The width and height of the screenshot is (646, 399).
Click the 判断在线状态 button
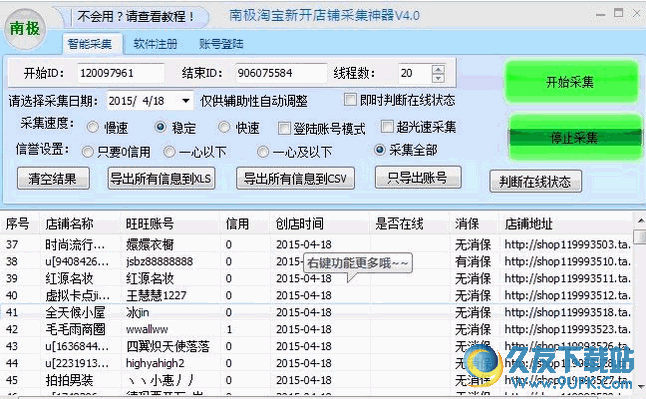click(536, 181)
